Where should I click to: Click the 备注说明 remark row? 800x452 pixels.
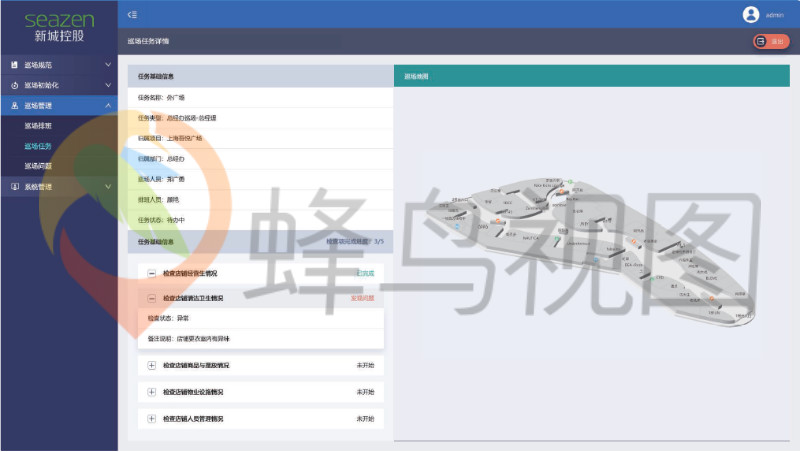click(x=261, y=339)
